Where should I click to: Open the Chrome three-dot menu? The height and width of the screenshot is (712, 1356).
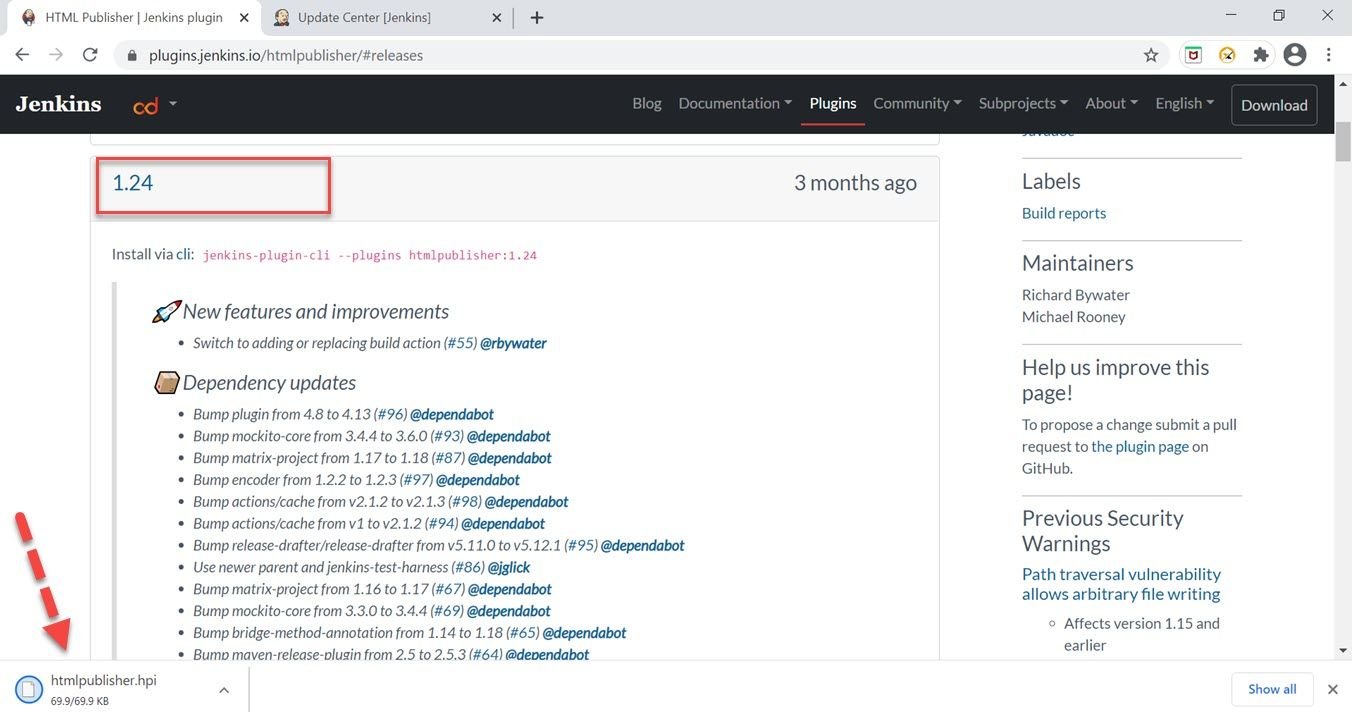[x=1329, y=55]
